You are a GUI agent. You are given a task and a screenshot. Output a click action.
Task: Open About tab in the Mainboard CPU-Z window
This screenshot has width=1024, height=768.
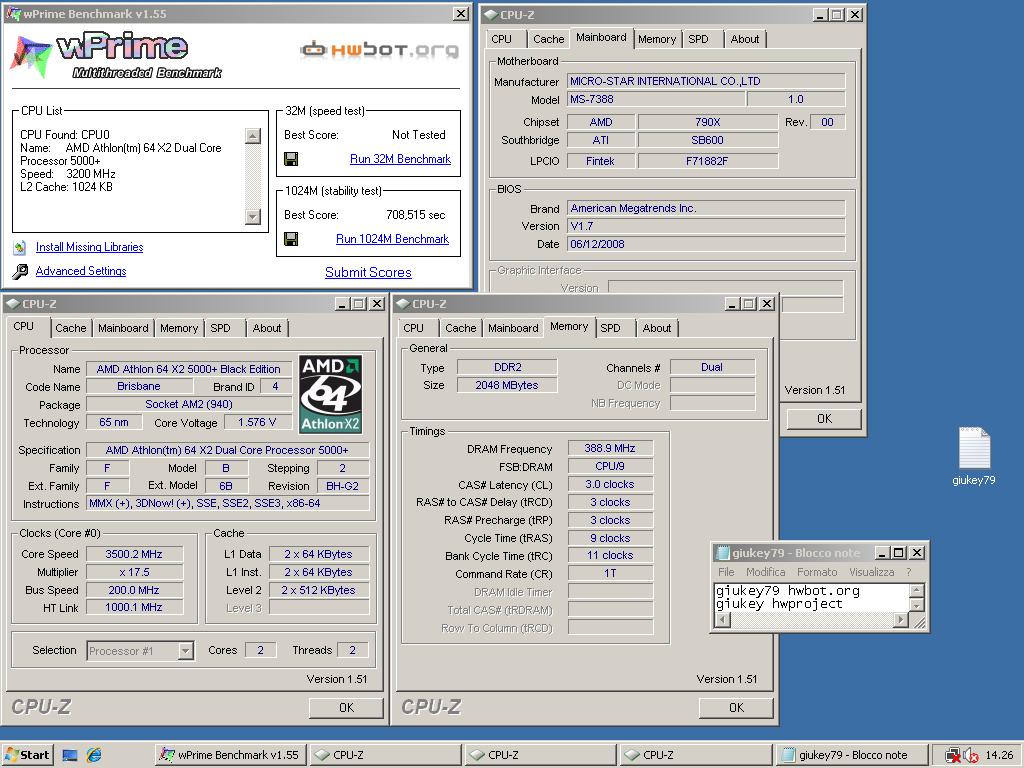[745, 39]
